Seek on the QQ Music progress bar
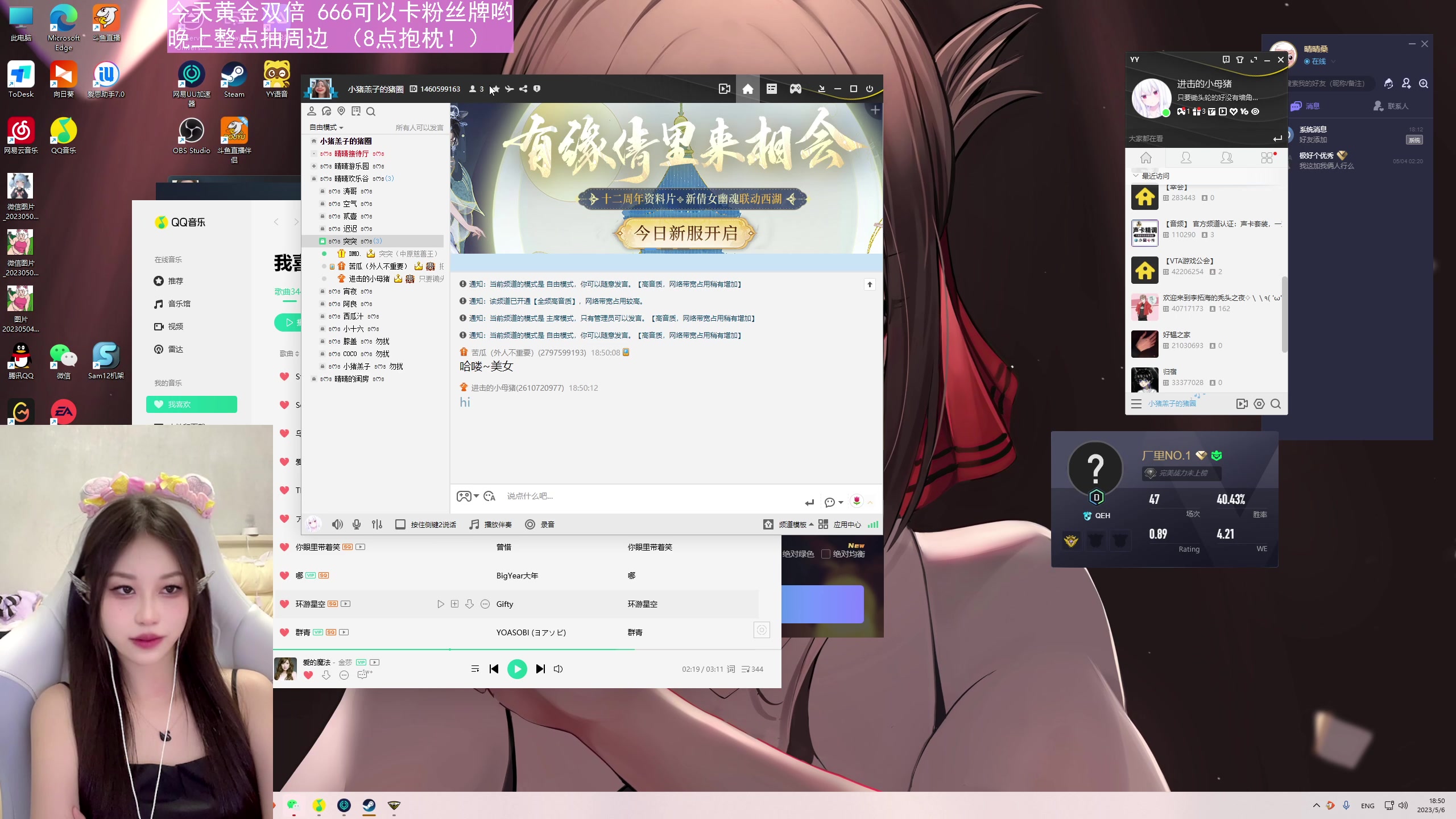Viewport: 1456px width, 819px height. pos(527,649)
